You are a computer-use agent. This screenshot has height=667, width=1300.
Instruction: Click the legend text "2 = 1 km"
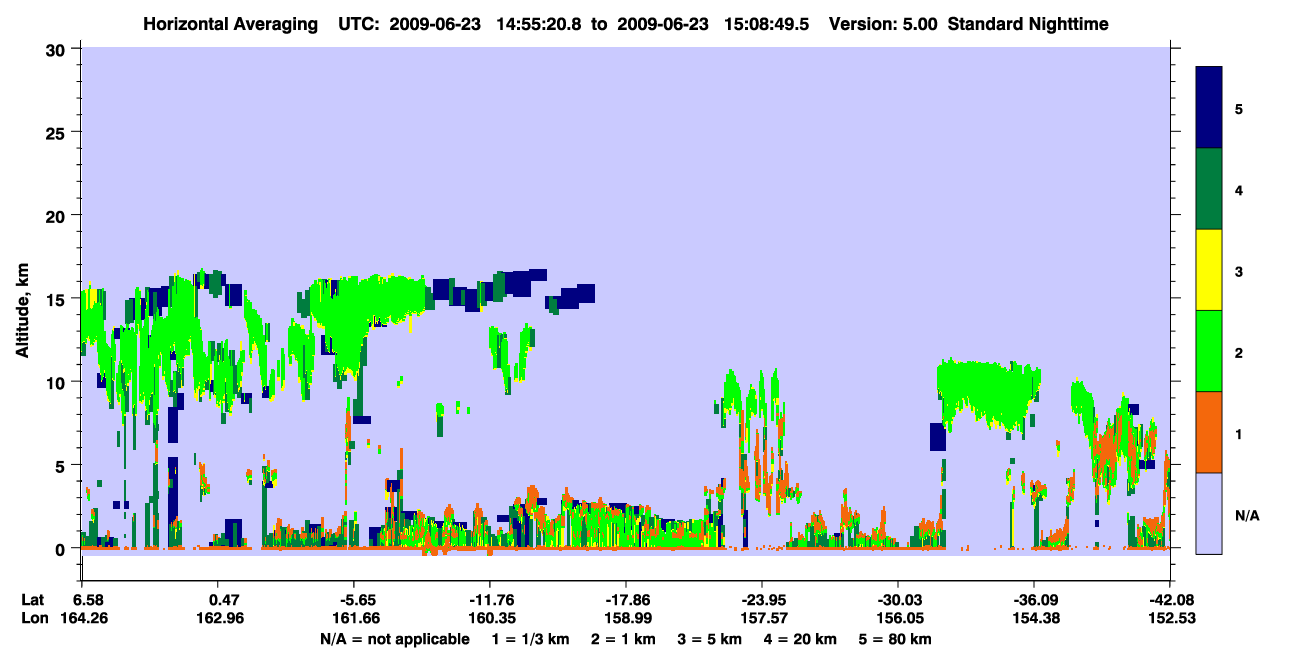click(x=624, y=639)
